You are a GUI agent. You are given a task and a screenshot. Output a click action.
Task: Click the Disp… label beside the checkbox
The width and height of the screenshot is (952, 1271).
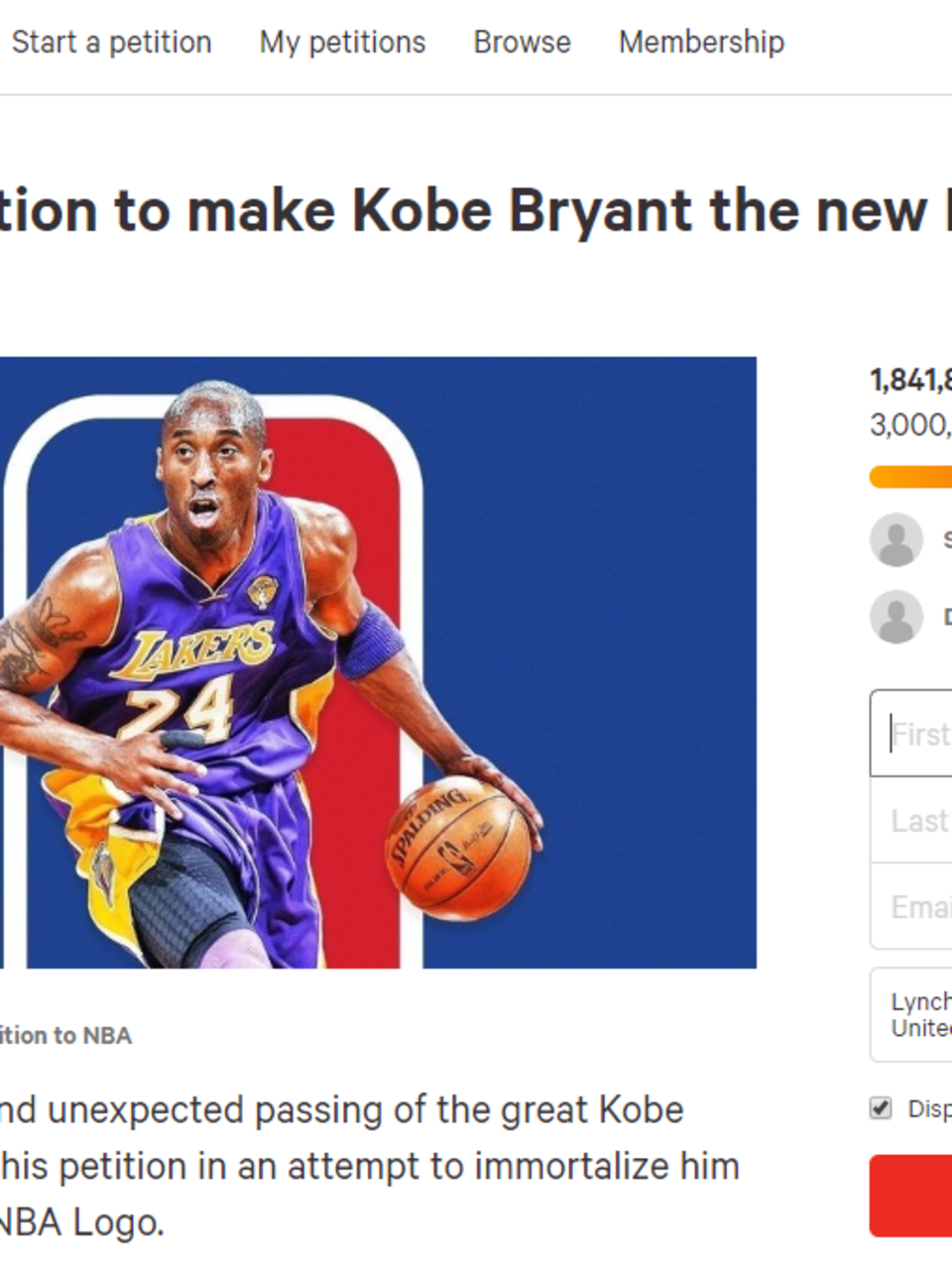pos(929,1108)
